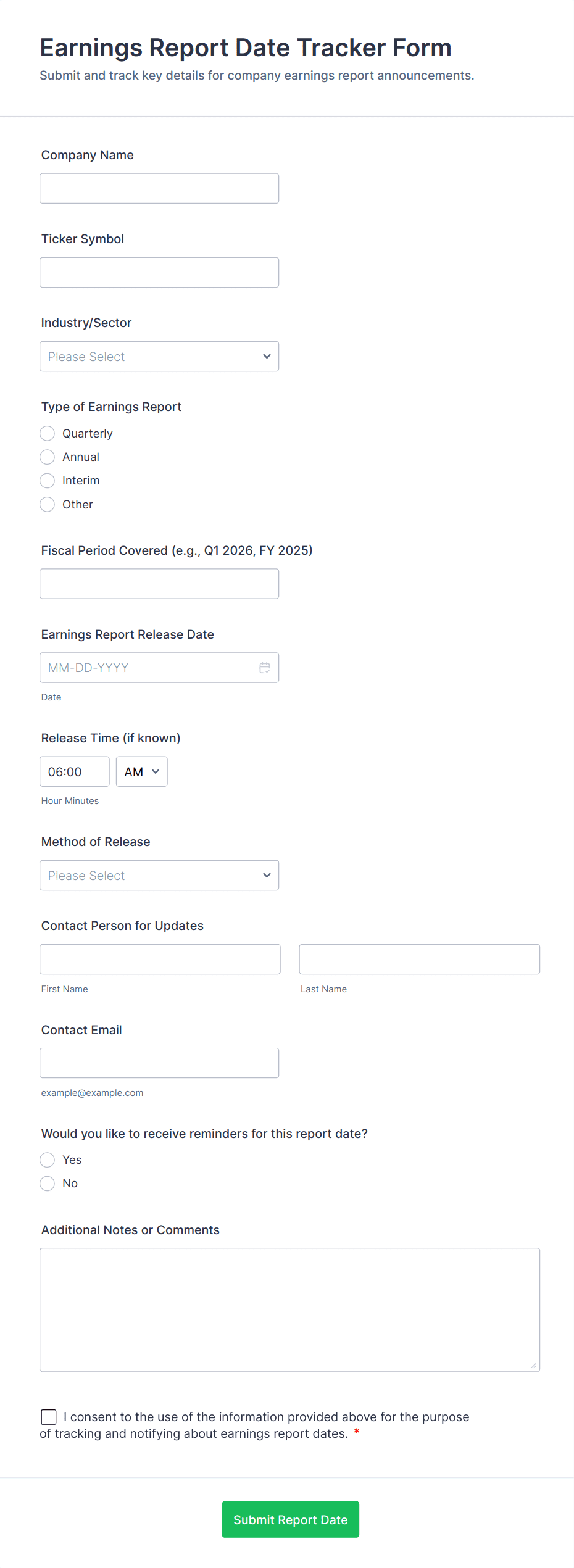Click into the Ticker Symbol input

pyautogui.click(x=159, y=273)
